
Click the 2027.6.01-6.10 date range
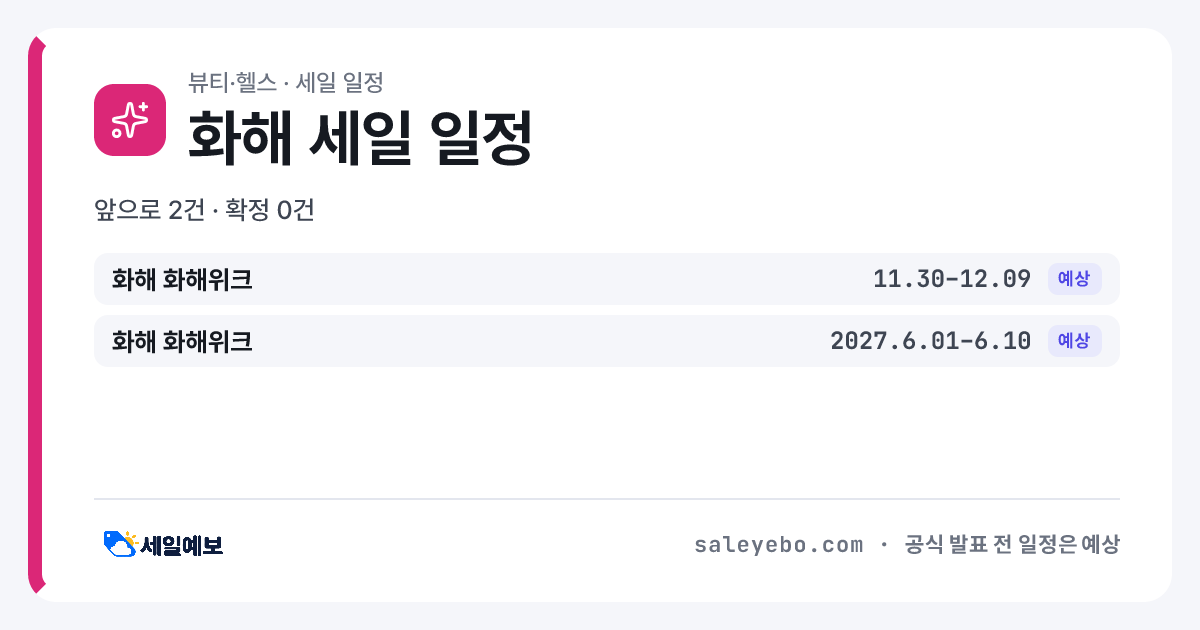coord(931,341)
